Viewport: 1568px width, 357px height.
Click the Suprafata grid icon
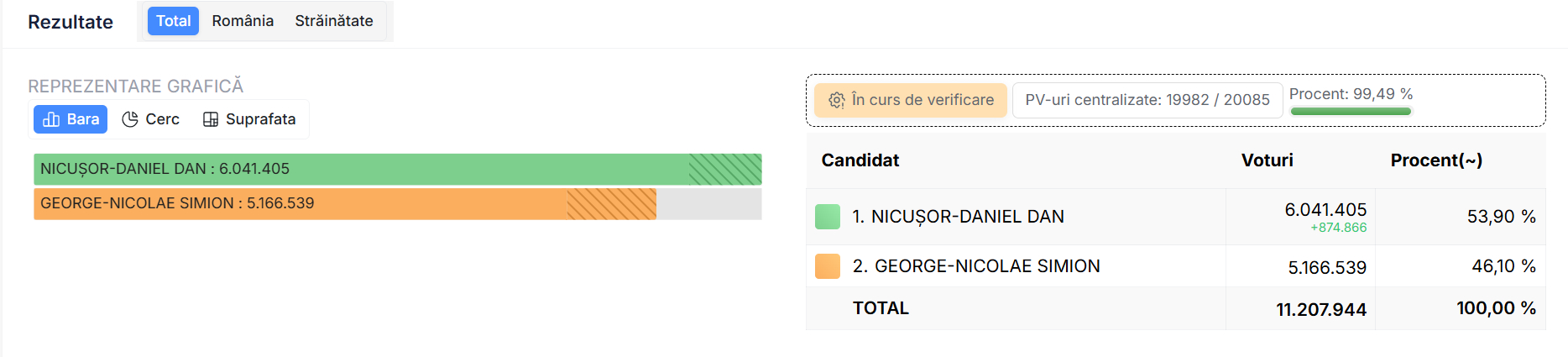pos(211,119)
